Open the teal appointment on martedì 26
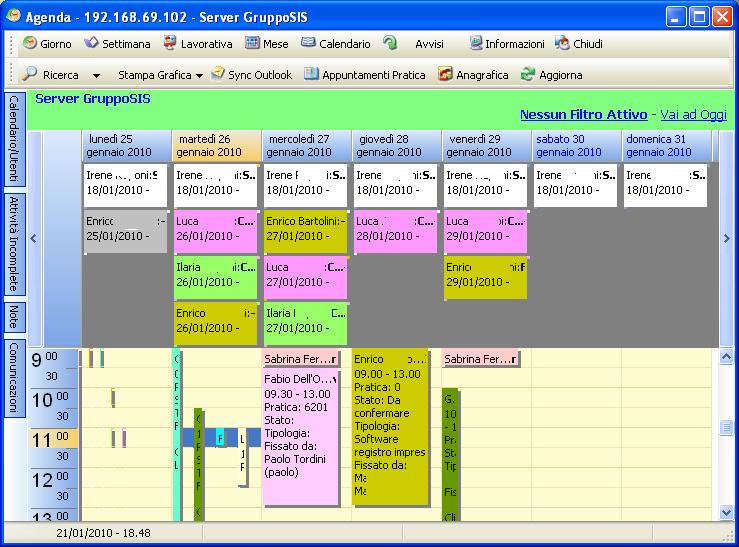 177,434
